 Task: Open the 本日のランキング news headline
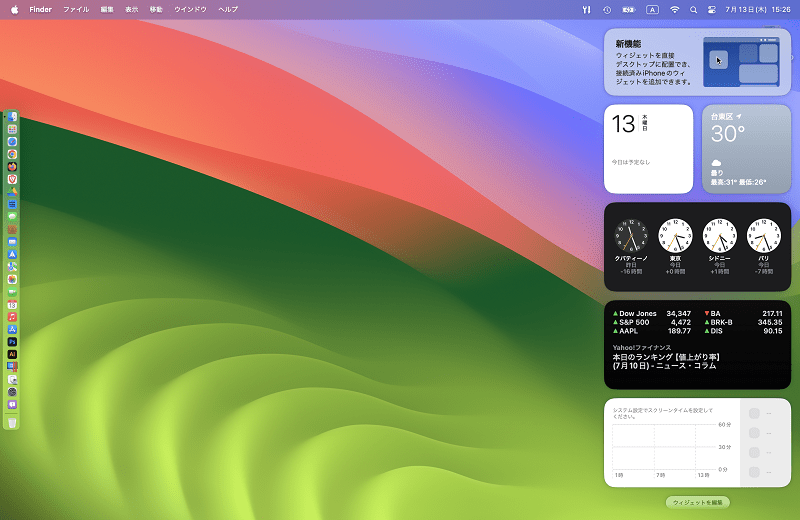(x=666, y=361)
